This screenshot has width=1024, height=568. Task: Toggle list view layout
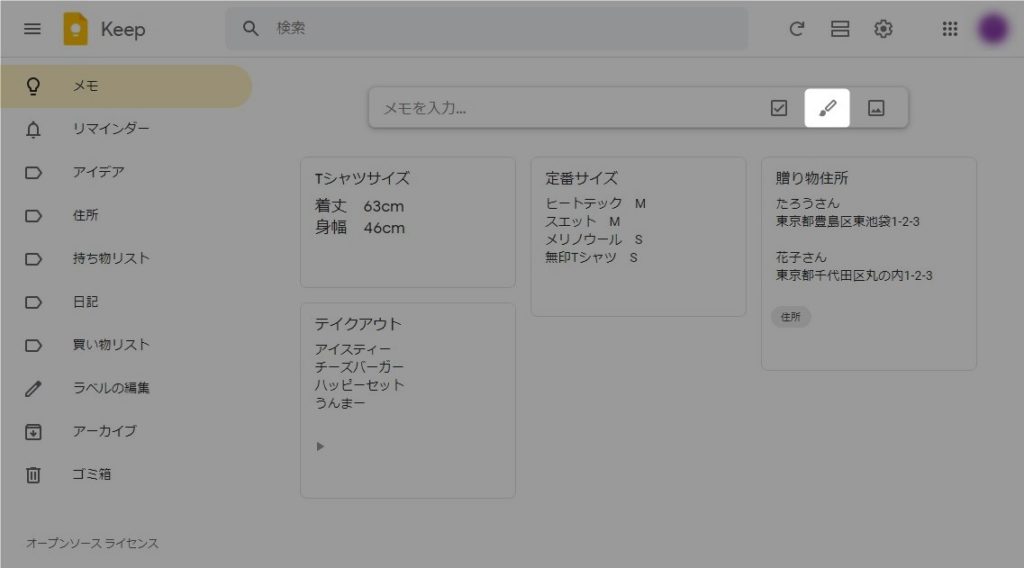[840, 29]
